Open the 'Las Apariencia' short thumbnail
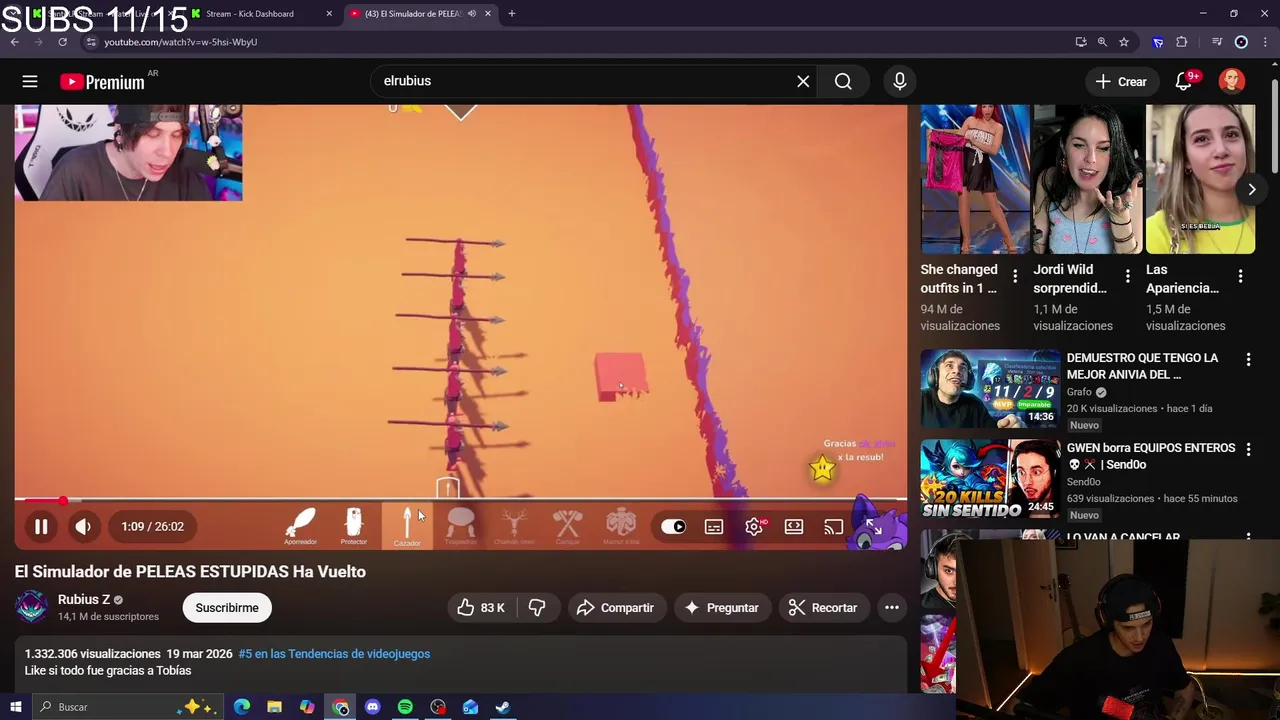1280x720 pixels. (x=1200, y=179)
